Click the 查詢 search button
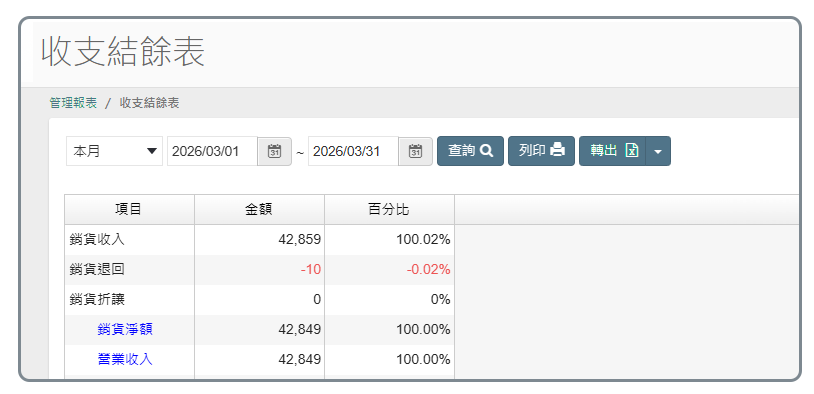 (x=470, y=151)
